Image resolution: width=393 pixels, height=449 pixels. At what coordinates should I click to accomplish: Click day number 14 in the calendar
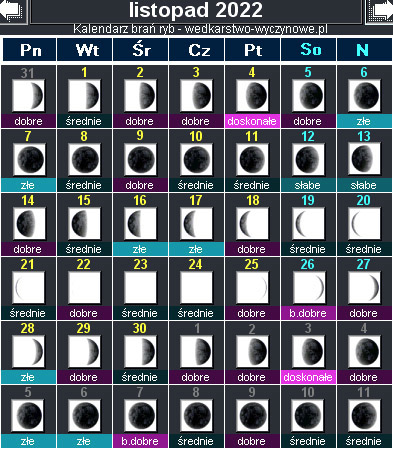coord(28,200)
